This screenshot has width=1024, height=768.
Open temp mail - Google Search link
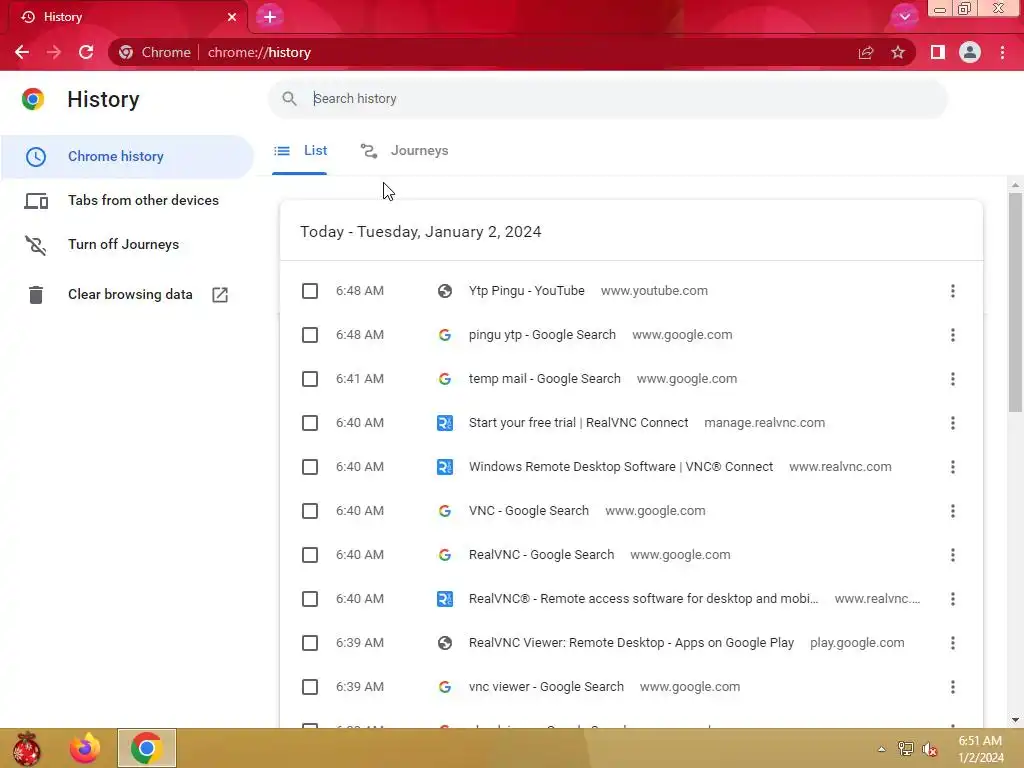click(545, 379)
